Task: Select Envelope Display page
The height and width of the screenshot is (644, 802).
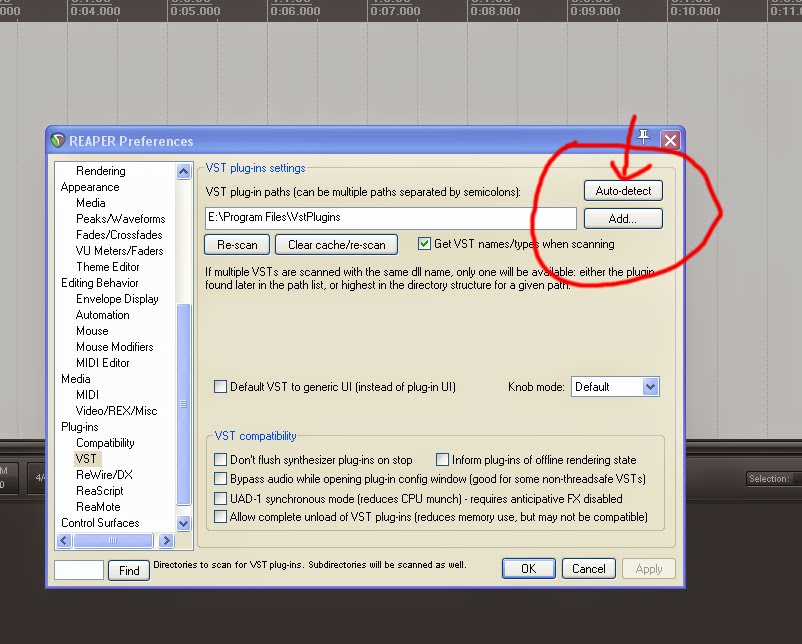Action: pos(117,299)
